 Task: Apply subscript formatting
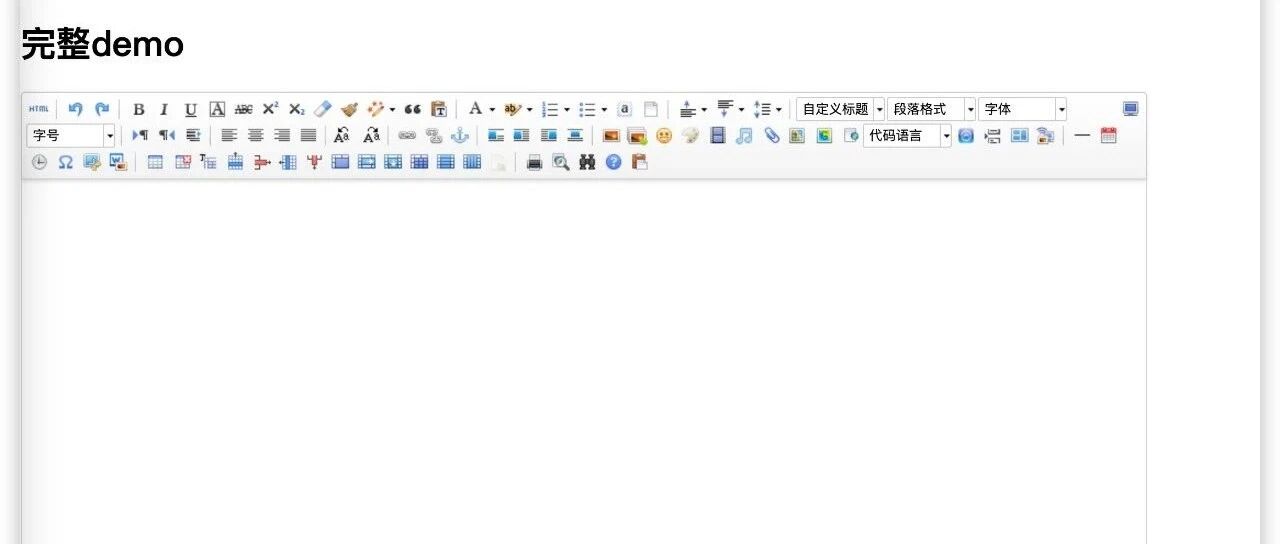coord(296,109)
